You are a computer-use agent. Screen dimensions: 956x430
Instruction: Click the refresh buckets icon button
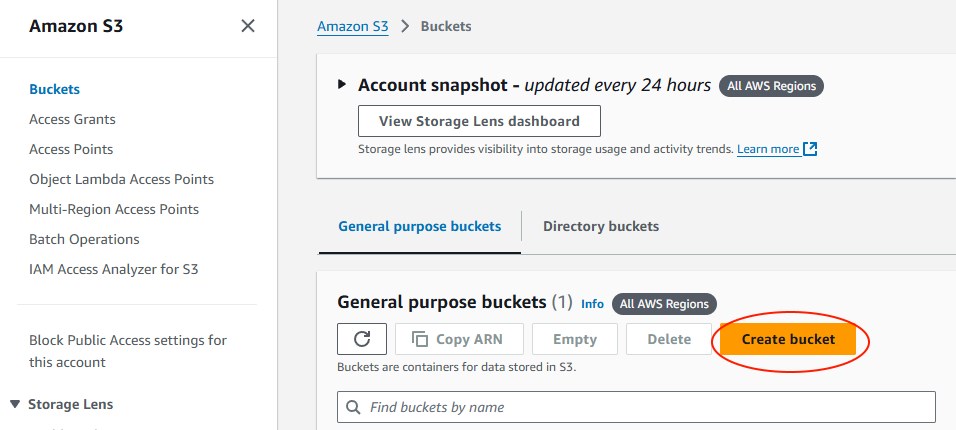362,339
